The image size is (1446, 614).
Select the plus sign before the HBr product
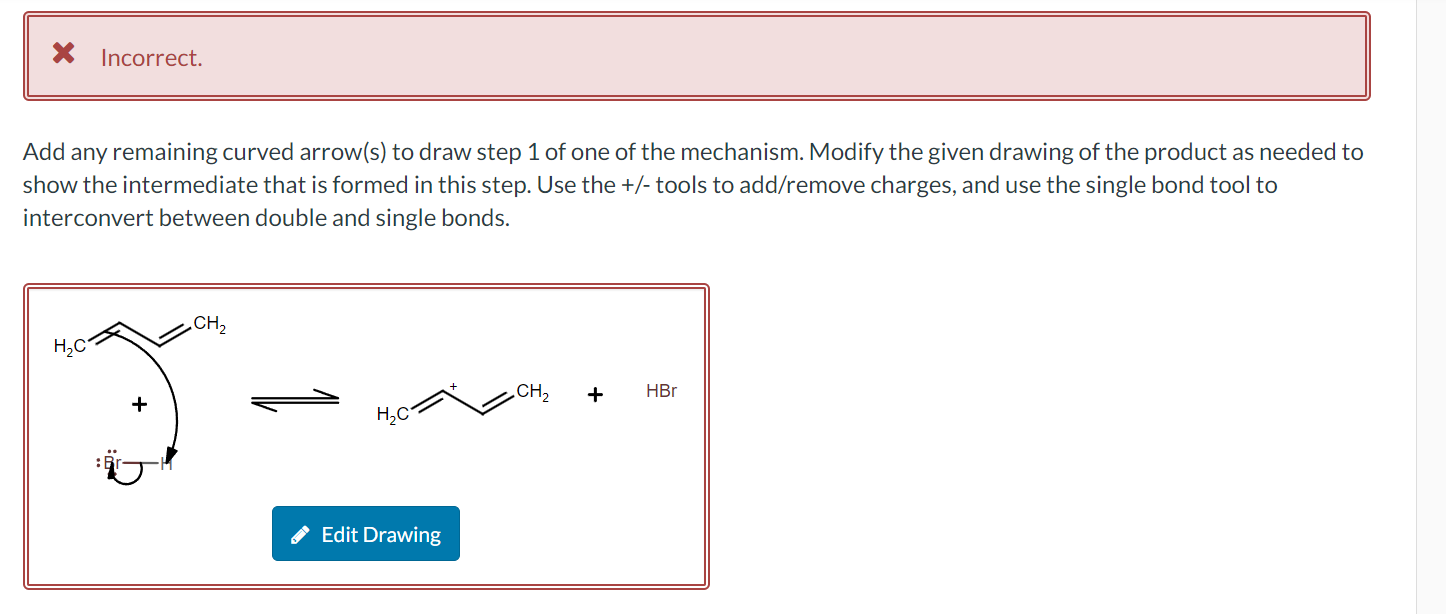(x=595, y=393)
